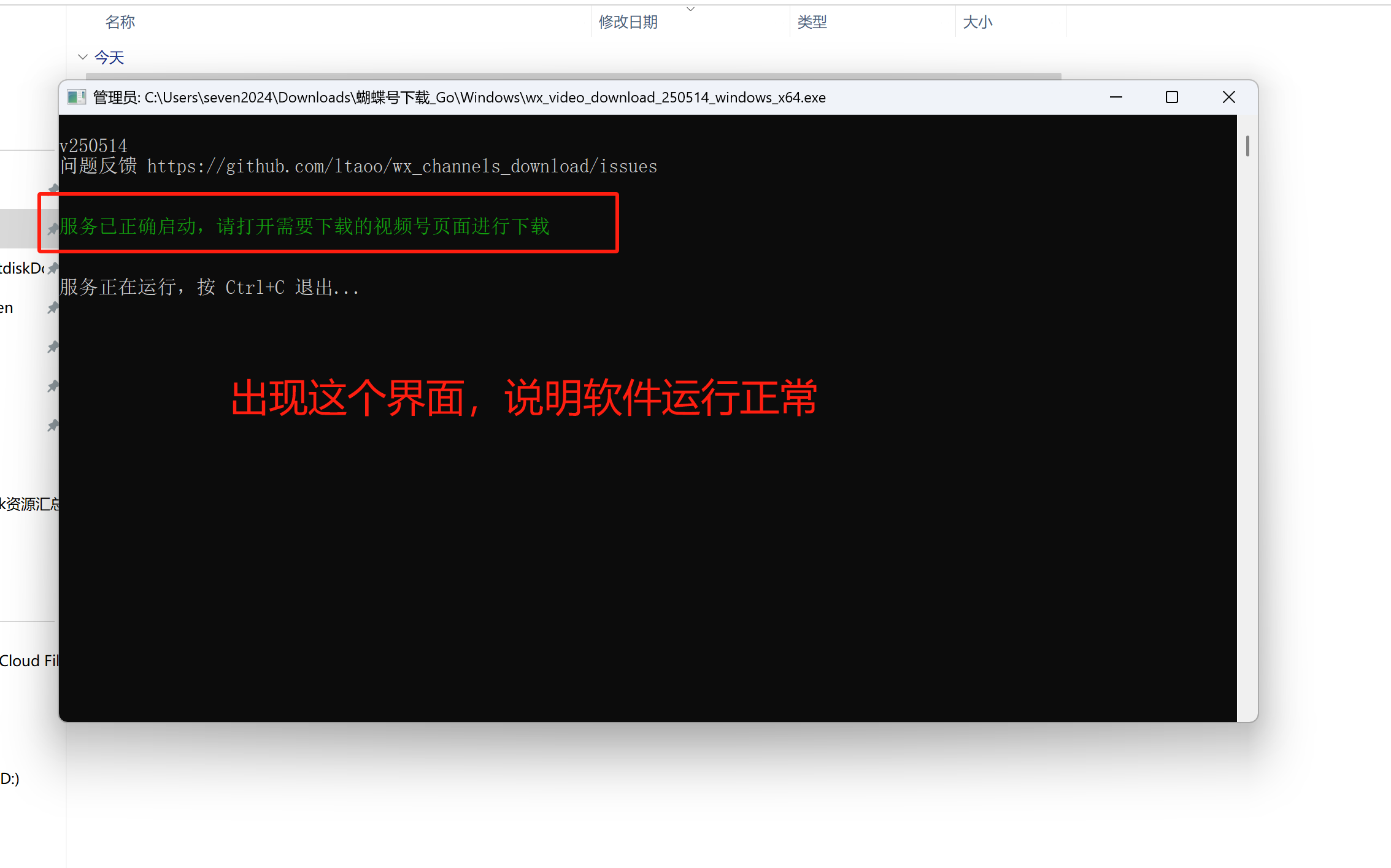The height and width of the screenshot is (868, 1391).
Task: Click the 大小 column header
Action: (977, 22)
